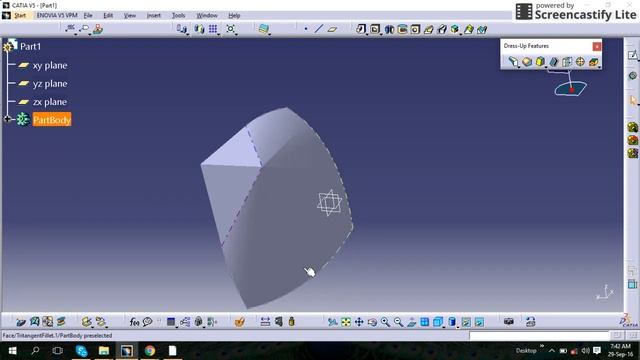Click the Zoom In icon

[385, 322]
